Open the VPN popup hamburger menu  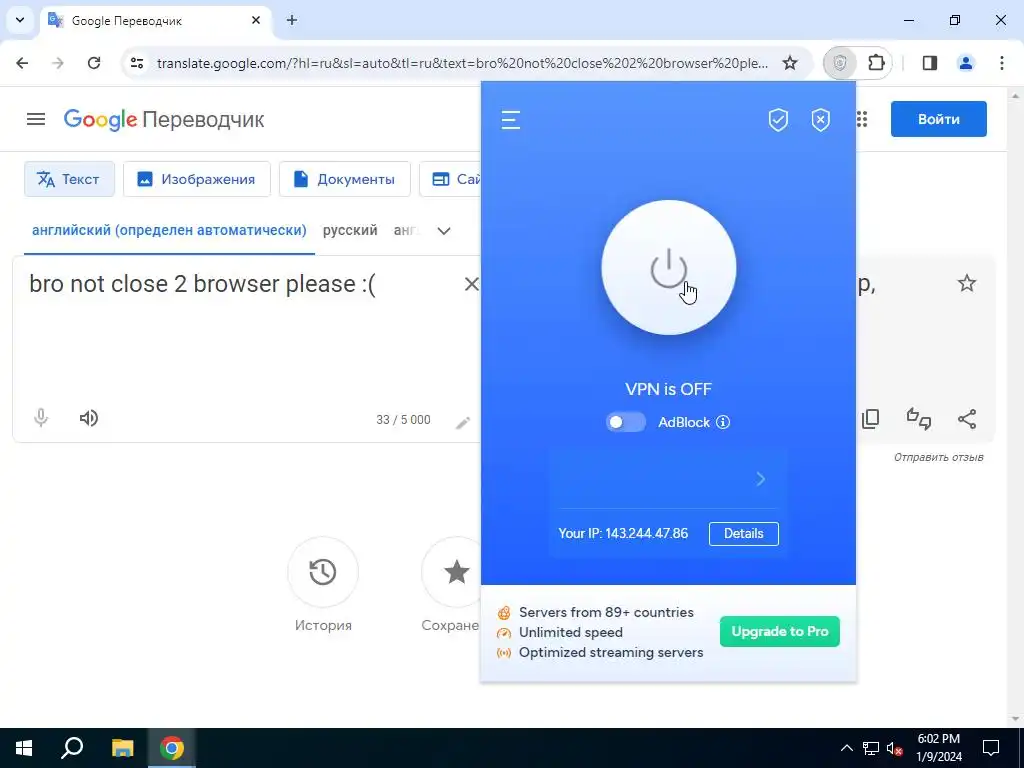click(x=511, y=120)
